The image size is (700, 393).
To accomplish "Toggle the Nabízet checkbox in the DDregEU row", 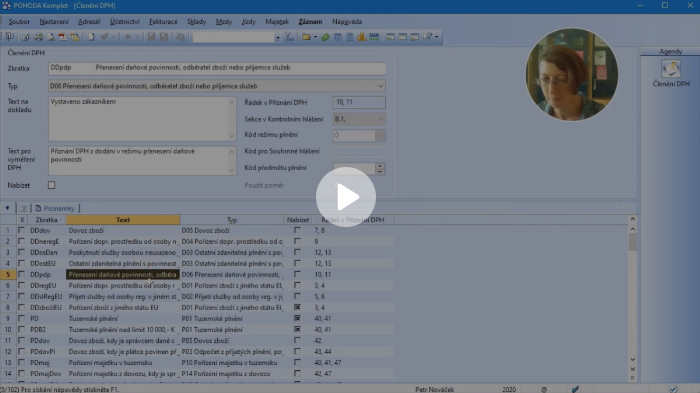I will coord(297,285).
